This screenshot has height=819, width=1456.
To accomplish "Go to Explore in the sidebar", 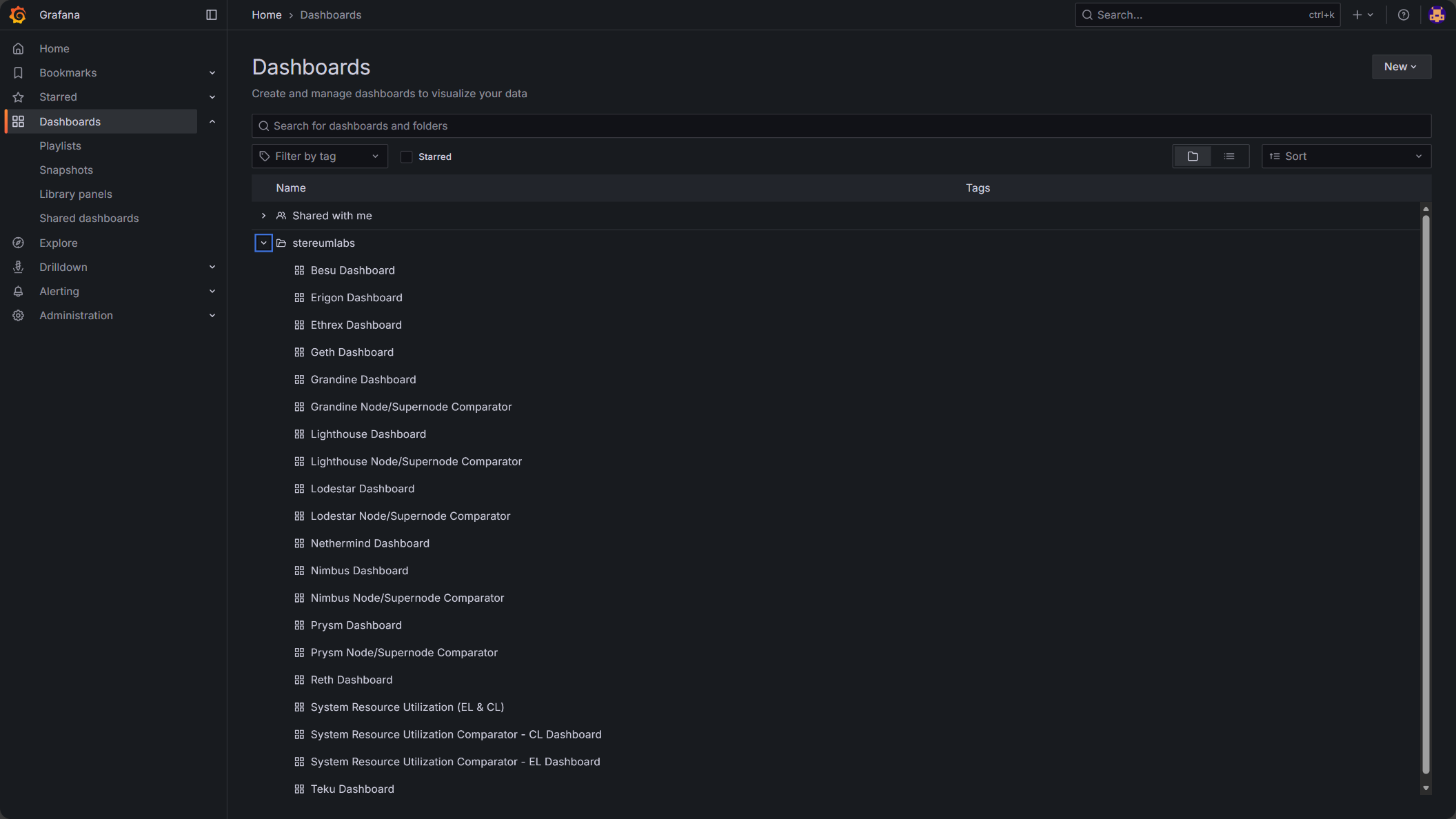I will pyautogui.click(x=59, y=243).
